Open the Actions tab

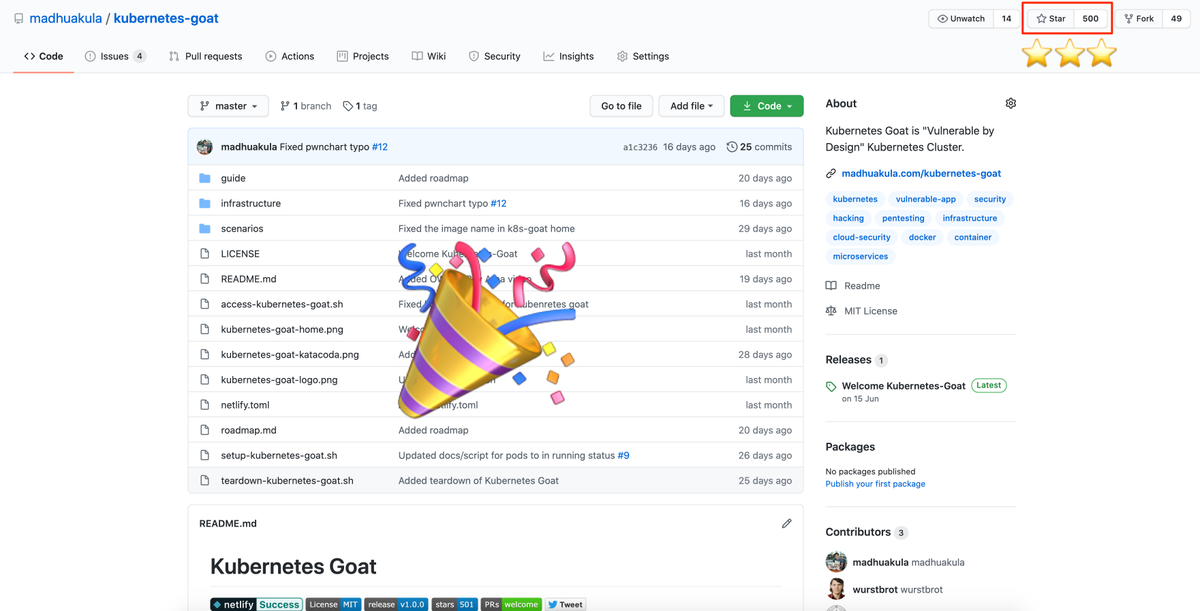[x=290, y=56]
